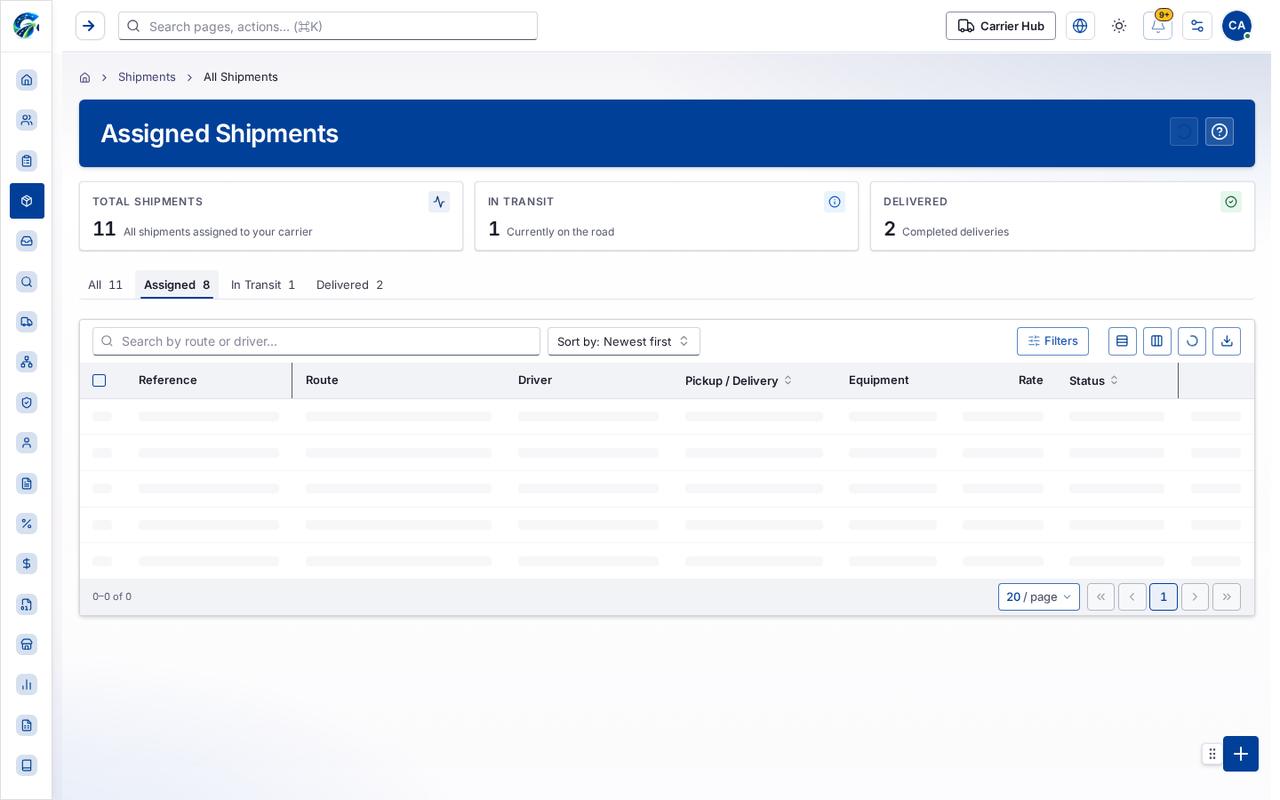1280x800 pixels.
Task: Sort by the Pickup / Delivery column
Action: [x=738, y=380]
